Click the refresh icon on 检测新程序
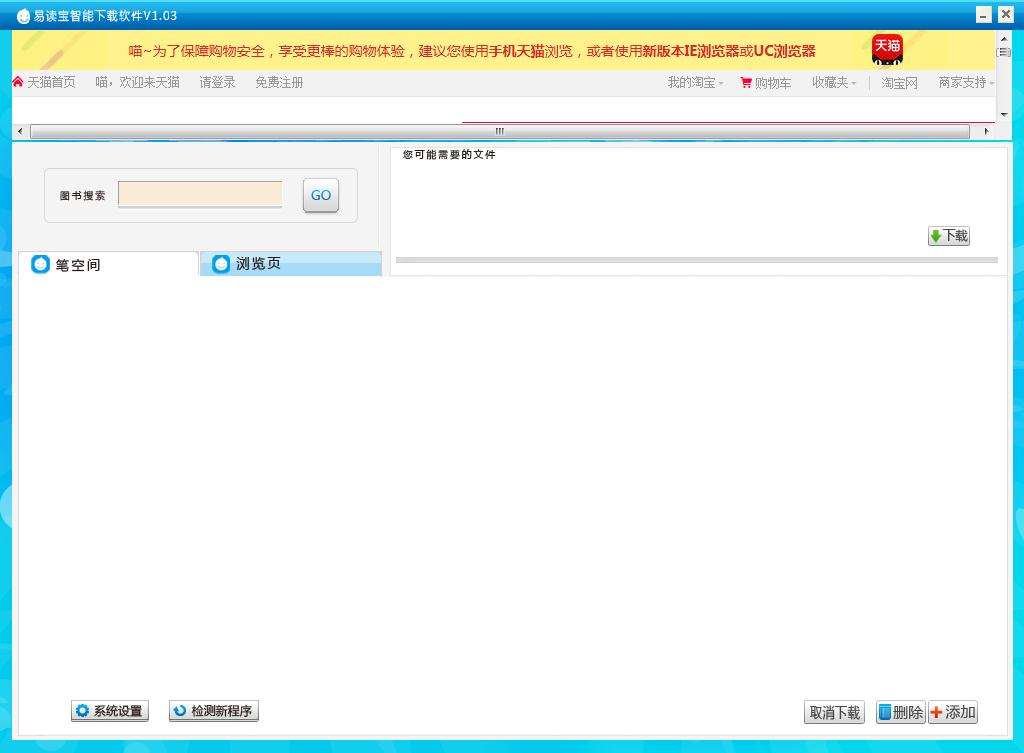The image size is (1024, 753). (180, 711)
